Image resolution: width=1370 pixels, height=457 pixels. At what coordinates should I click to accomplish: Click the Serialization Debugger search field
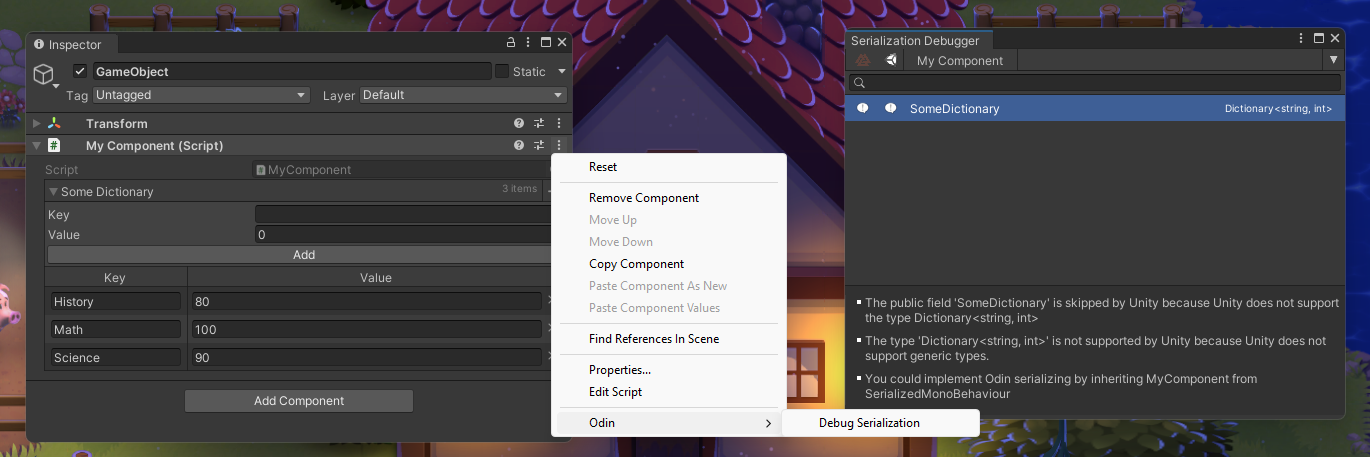click(1100, 83)
